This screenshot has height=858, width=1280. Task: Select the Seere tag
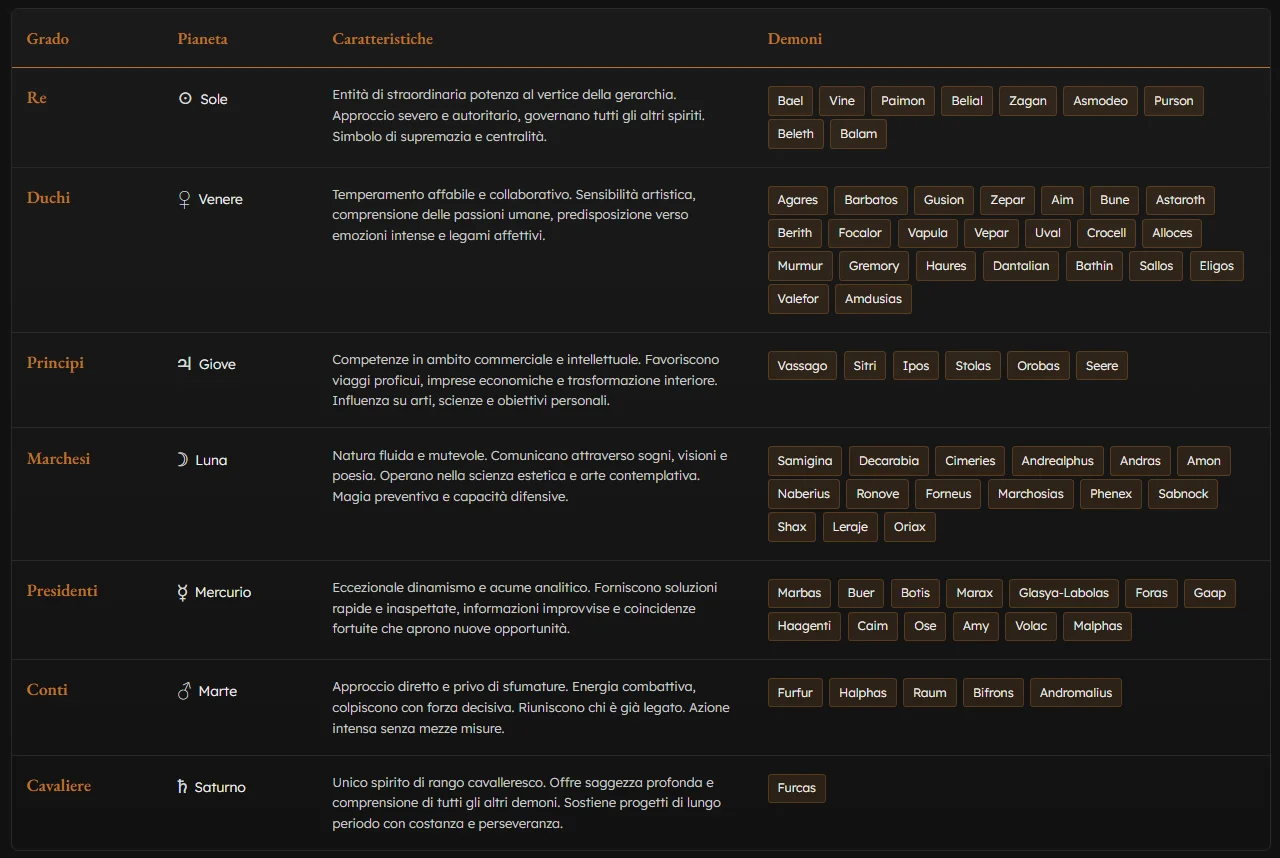pyautogui.click(x=1102, y=366)
